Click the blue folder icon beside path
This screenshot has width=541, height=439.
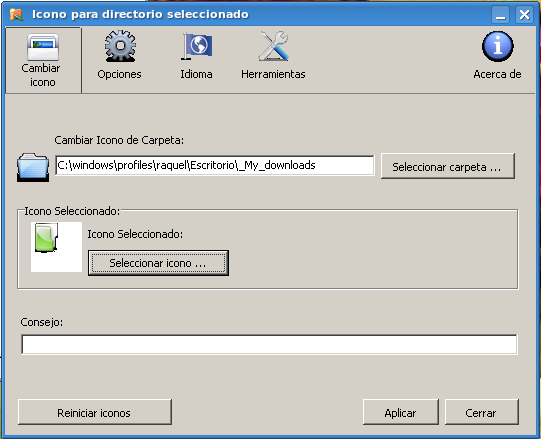point(33,167)
